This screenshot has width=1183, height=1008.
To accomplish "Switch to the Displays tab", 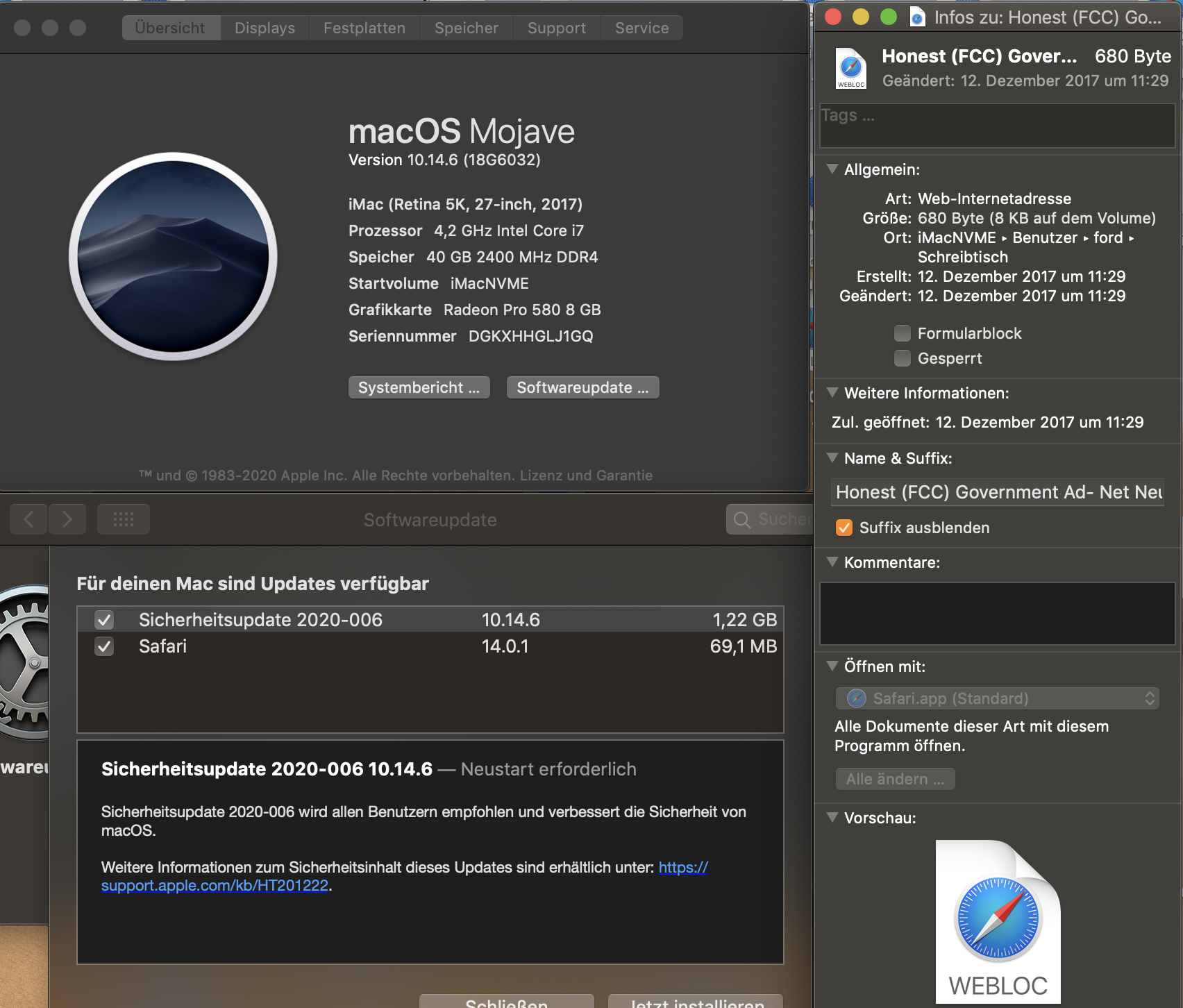I will pyautogui.click(x=265, y=28).
